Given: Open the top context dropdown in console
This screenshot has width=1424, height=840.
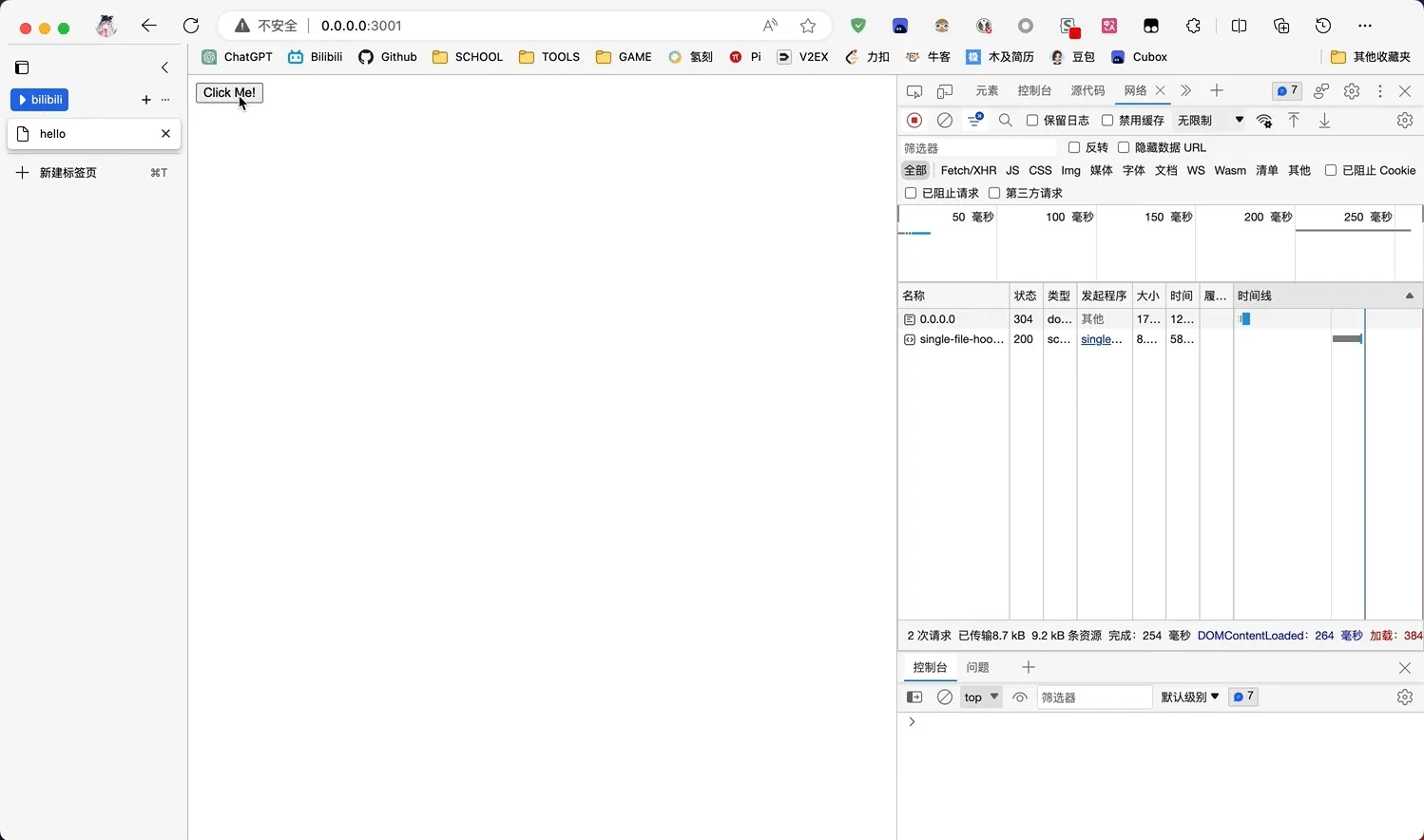Looking at the screenshot, I should [980, 697].
